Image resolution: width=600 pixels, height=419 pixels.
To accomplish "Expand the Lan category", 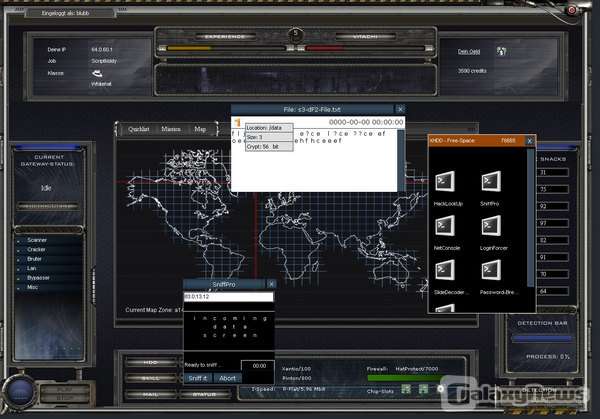I will tap(32, 268).
